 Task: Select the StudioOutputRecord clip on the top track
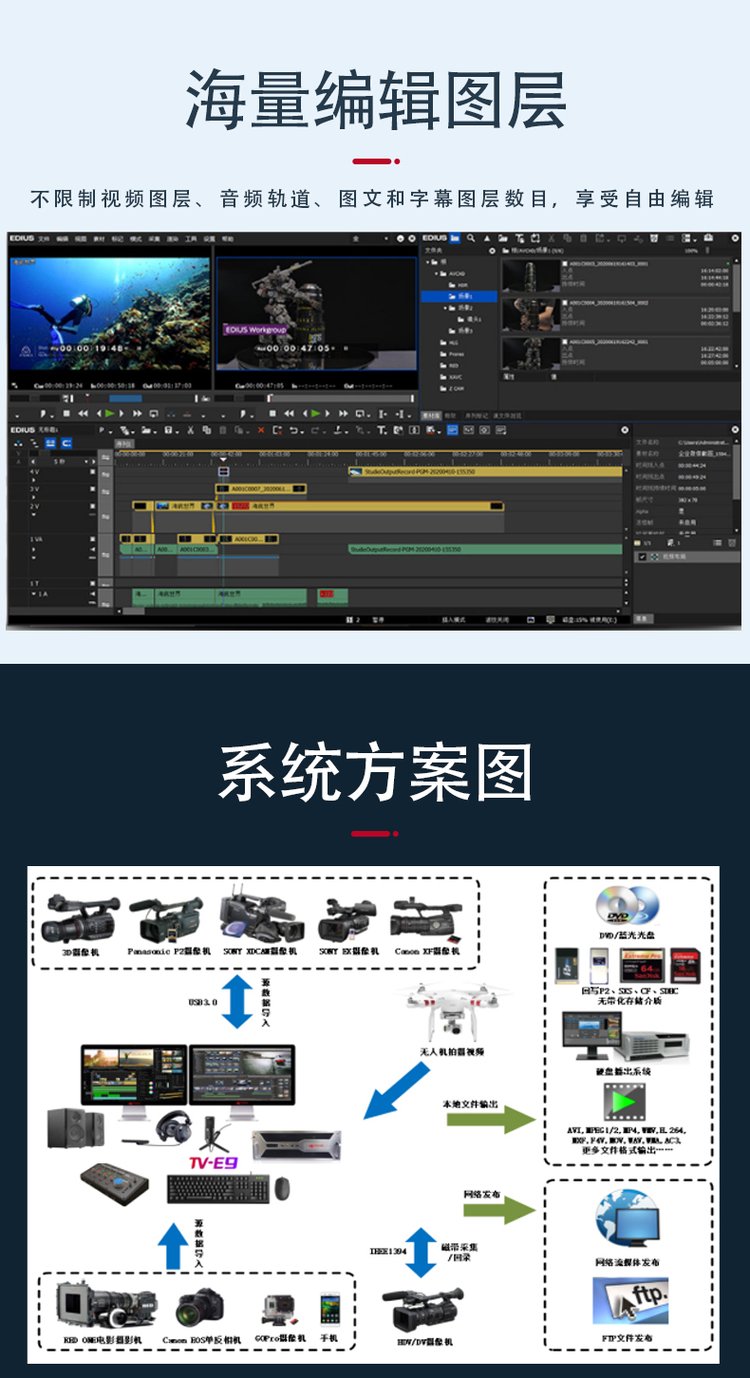pyautogui.click(x=486, y=471)
